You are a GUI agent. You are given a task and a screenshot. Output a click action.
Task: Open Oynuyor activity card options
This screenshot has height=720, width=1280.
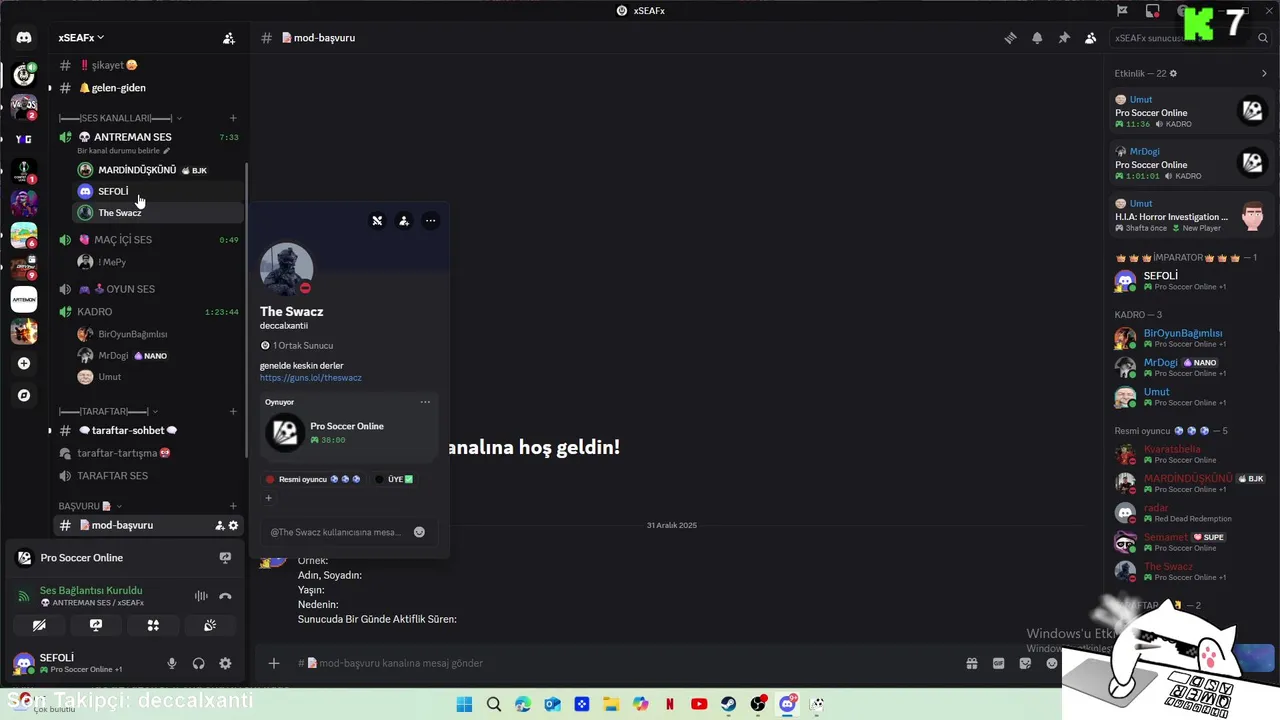coord(425,402)
